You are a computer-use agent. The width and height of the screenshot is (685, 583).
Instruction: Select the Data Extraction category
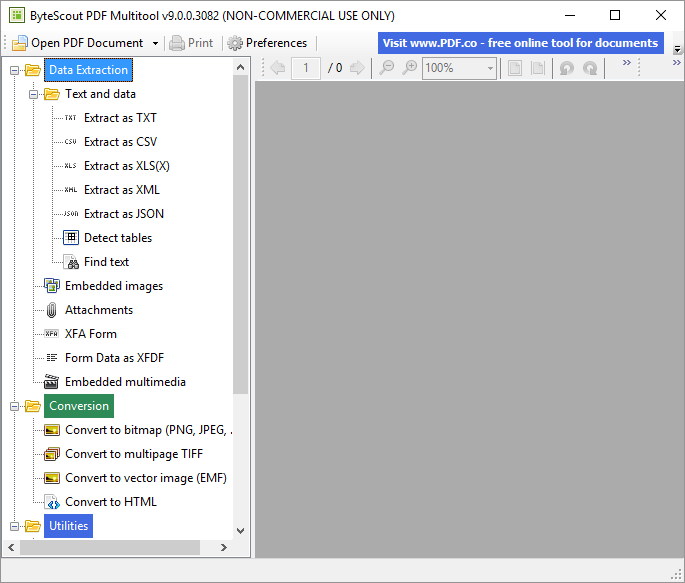tap(88, 70)
